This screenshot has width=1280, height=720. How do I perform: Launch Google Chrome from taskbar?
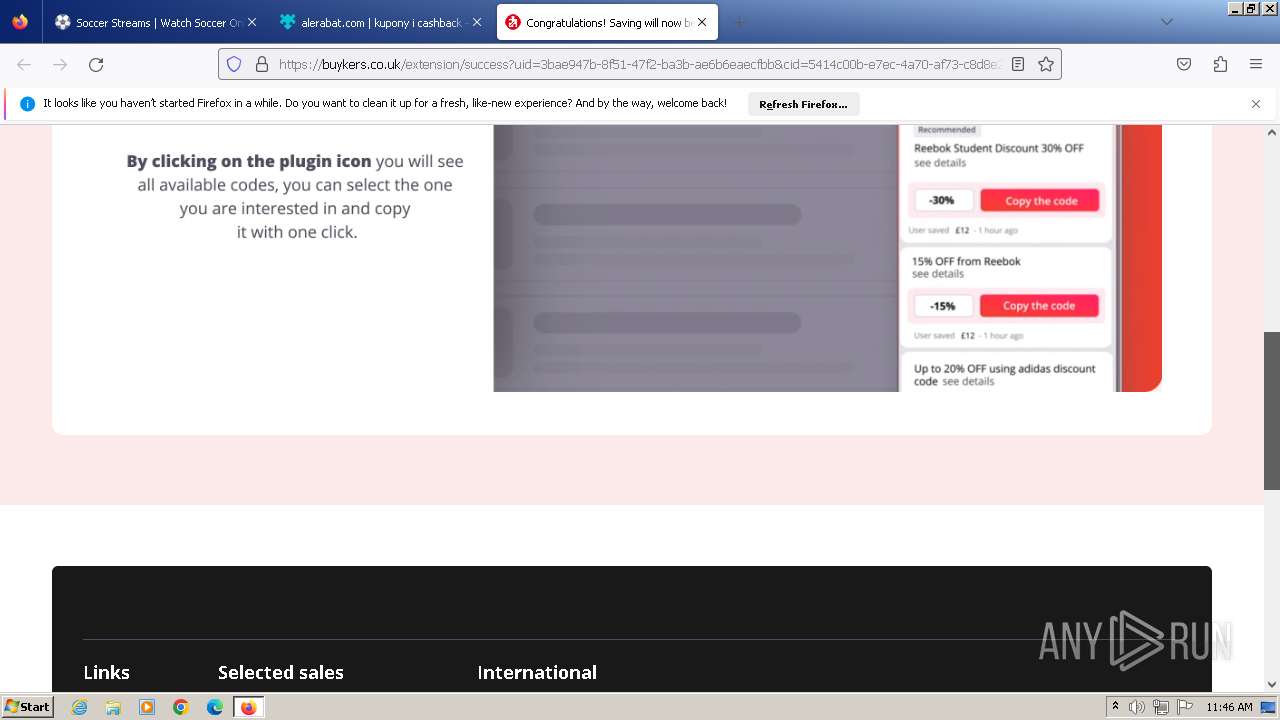[181, 707]
